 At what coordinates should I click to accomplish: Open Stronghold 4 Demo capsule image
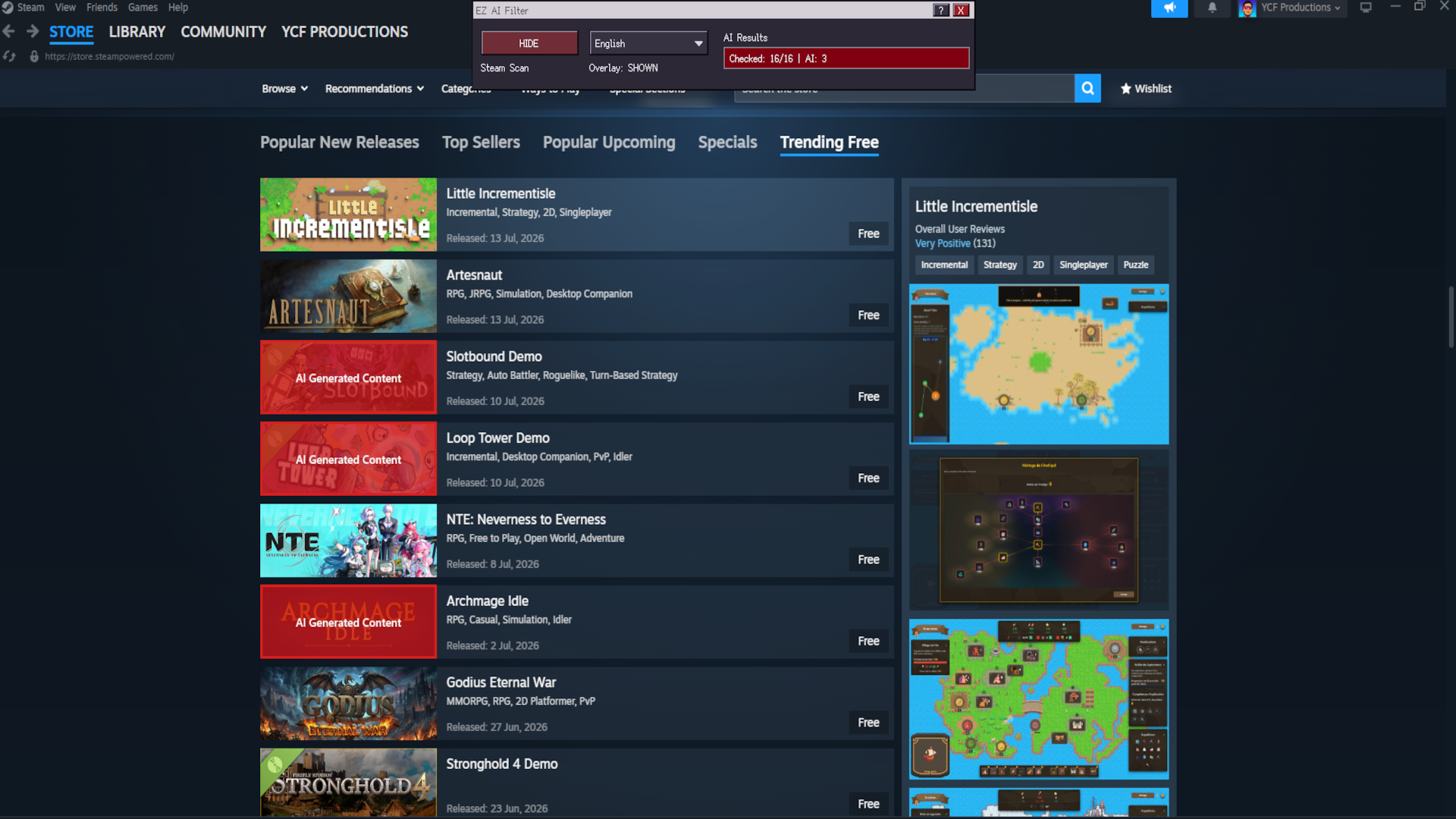pyautogui.click(x=349, y=783)
